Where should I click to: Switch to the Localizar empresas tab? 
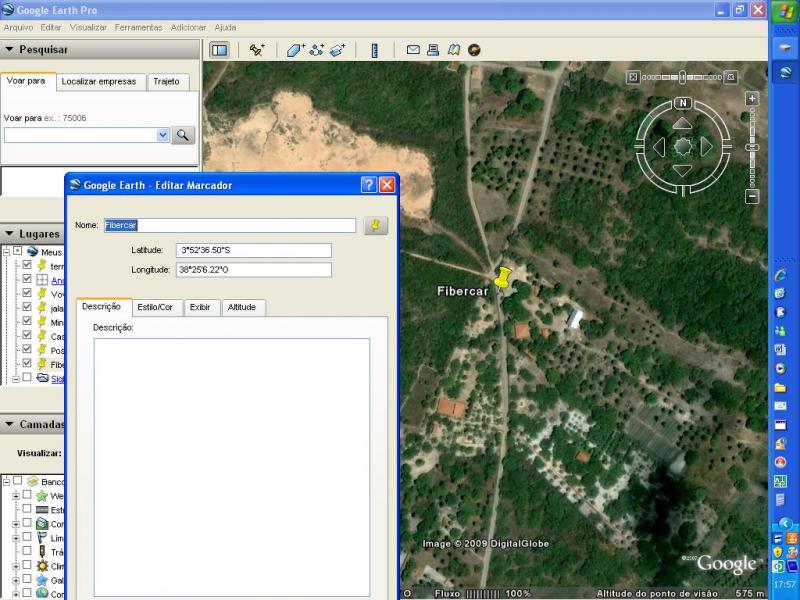(x=99, y=82)
